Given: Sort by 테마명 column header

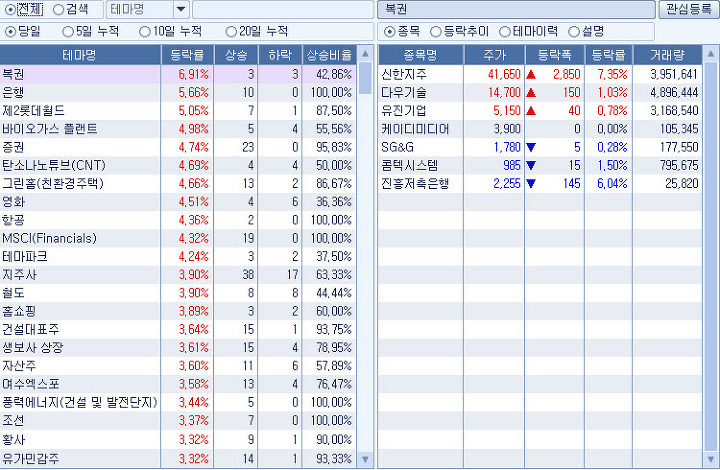Looking at the screenshot, I should [x=80, y=55].
